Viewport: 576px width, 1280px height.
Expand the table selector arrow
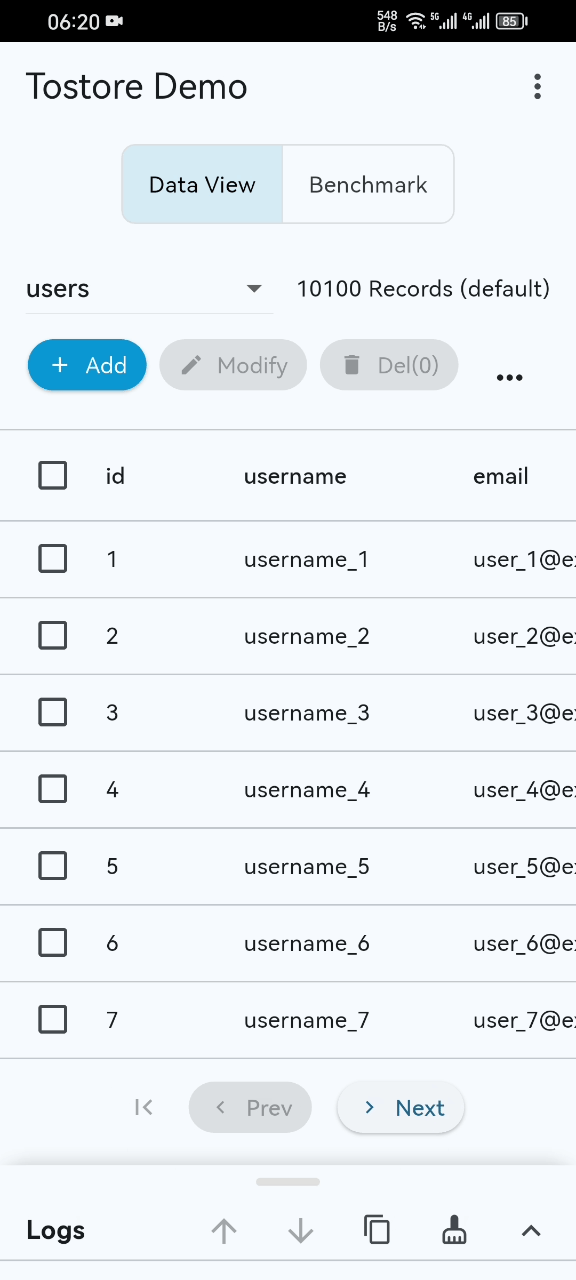pyautogui.click(x=254, y=289)
